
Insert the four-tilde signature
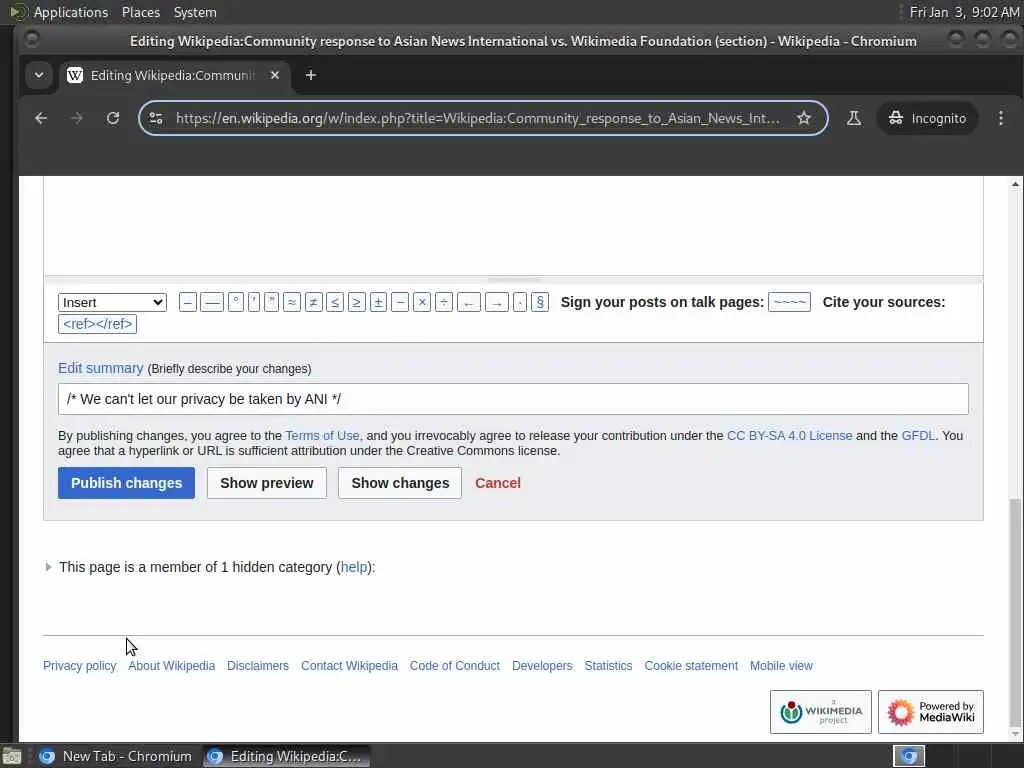[x=790, y=302]
